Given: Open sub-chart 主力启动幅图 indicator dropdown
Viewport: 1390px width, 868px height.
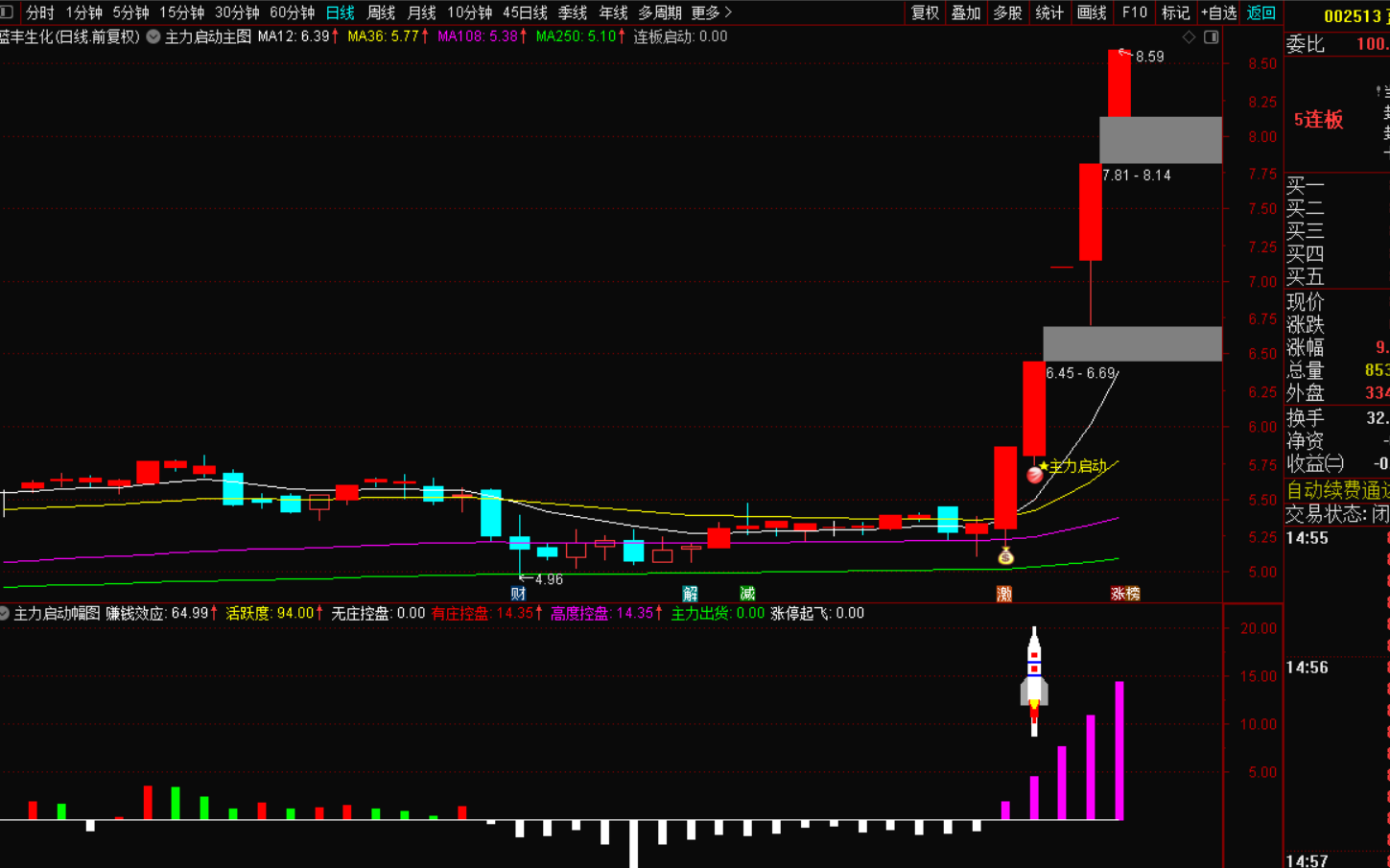Looking at the screenshot, I should (5, 613).
